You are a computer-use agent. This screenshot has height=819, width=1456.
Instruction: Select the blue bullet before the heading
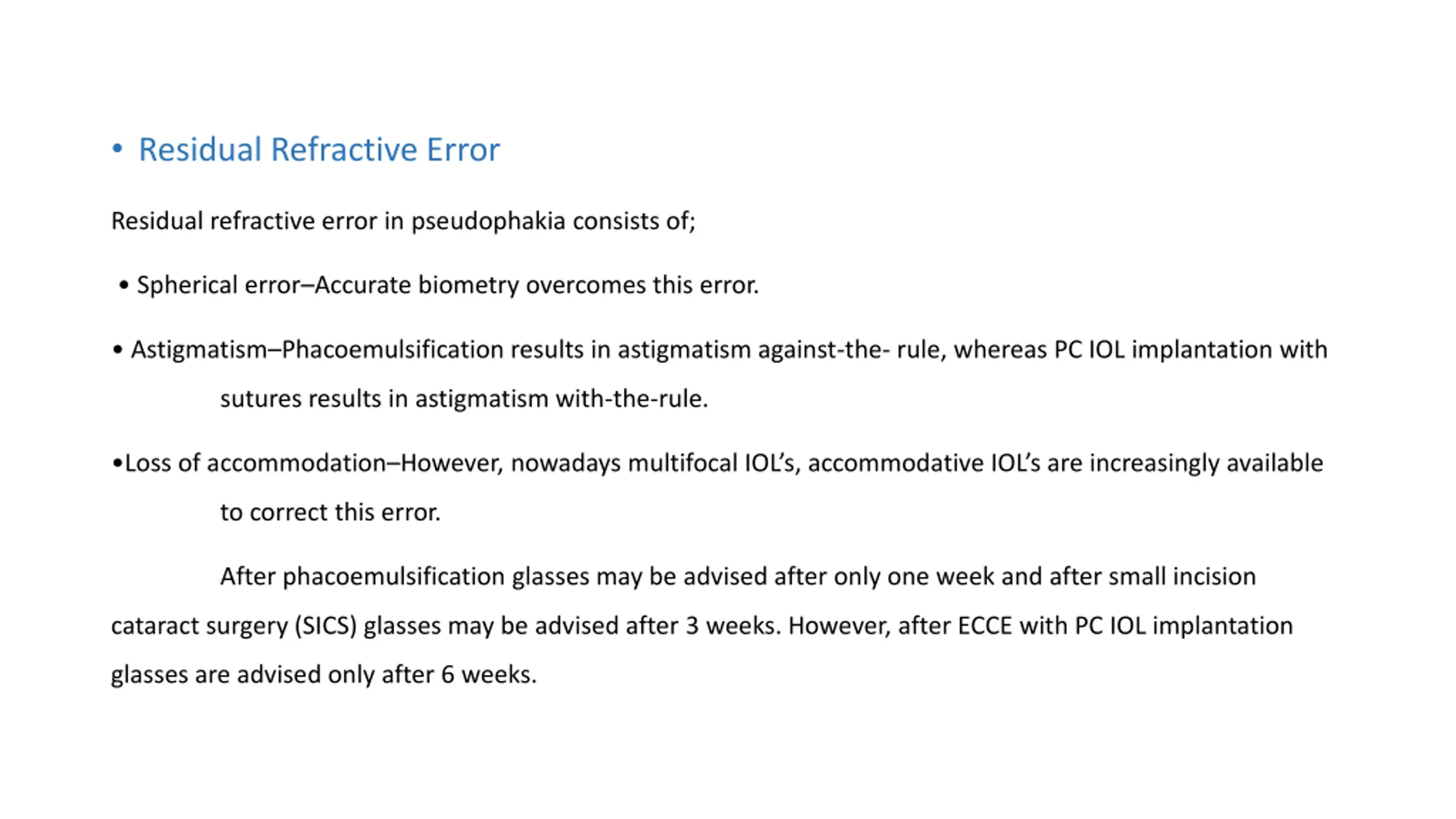coord(117,149)
